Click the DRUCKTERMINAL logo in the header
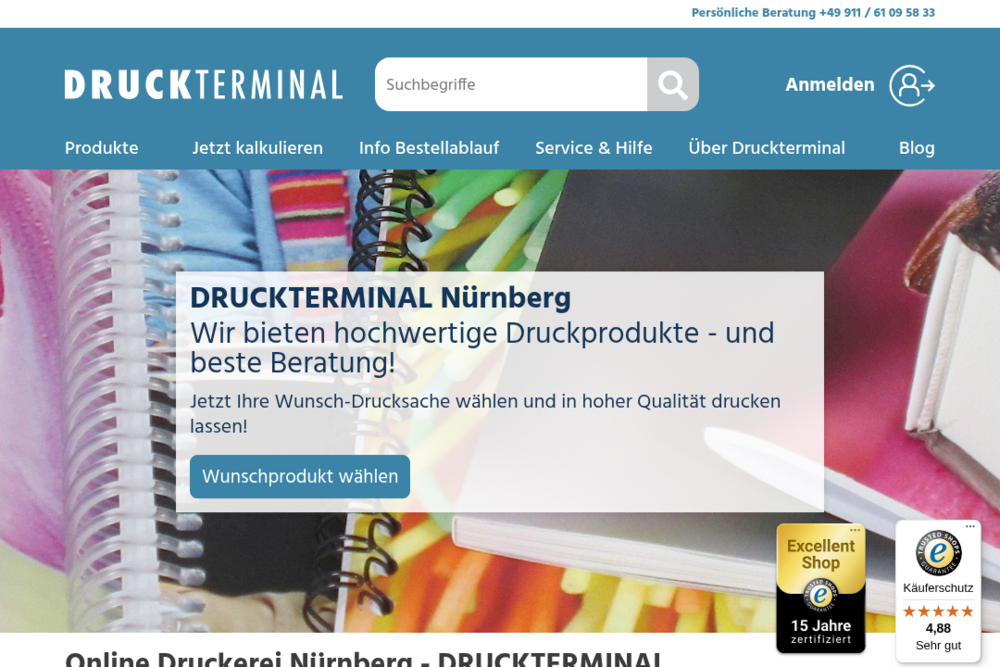Viewport: 1000px width, 667px height. [204, 85]
